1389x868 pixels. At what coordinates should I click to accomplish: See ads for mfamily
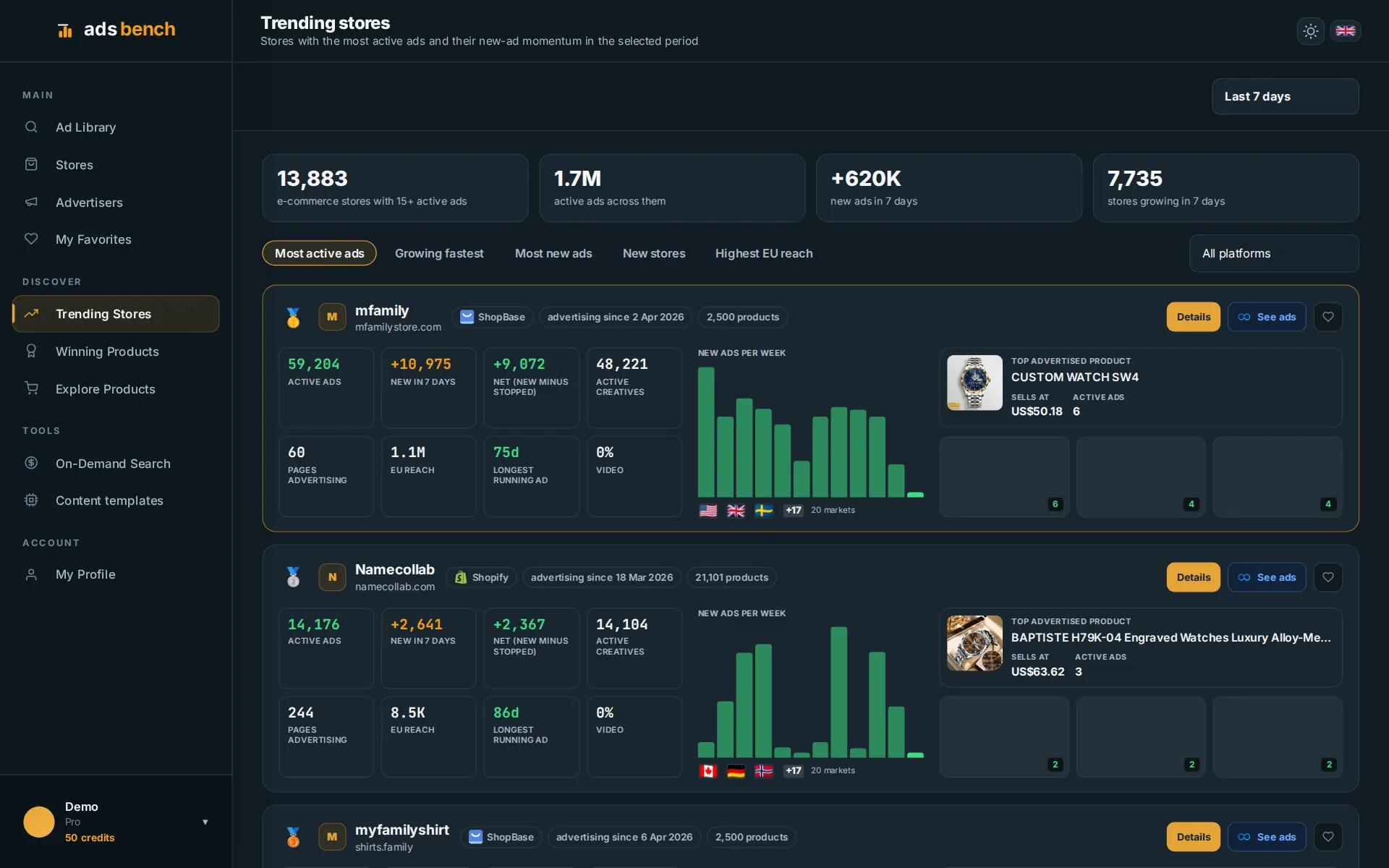tap(1267, 317)
